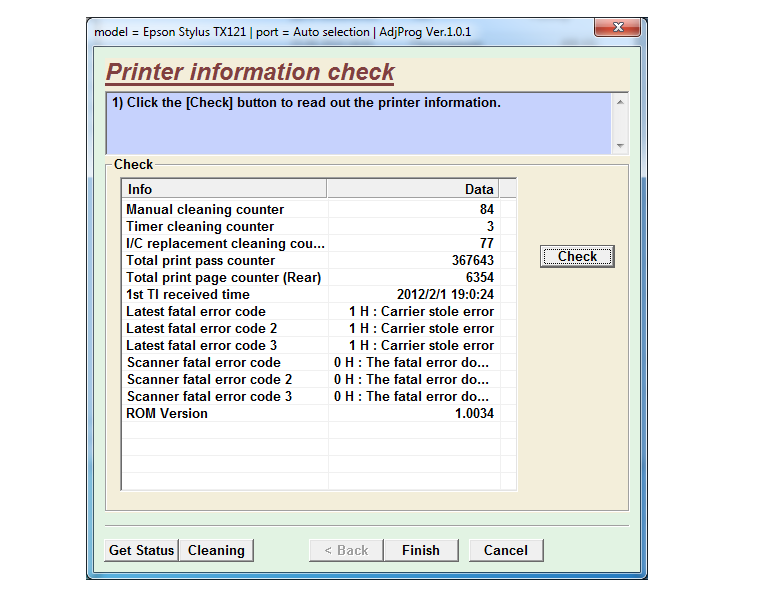Cancel the printer information check

[505, 550]
